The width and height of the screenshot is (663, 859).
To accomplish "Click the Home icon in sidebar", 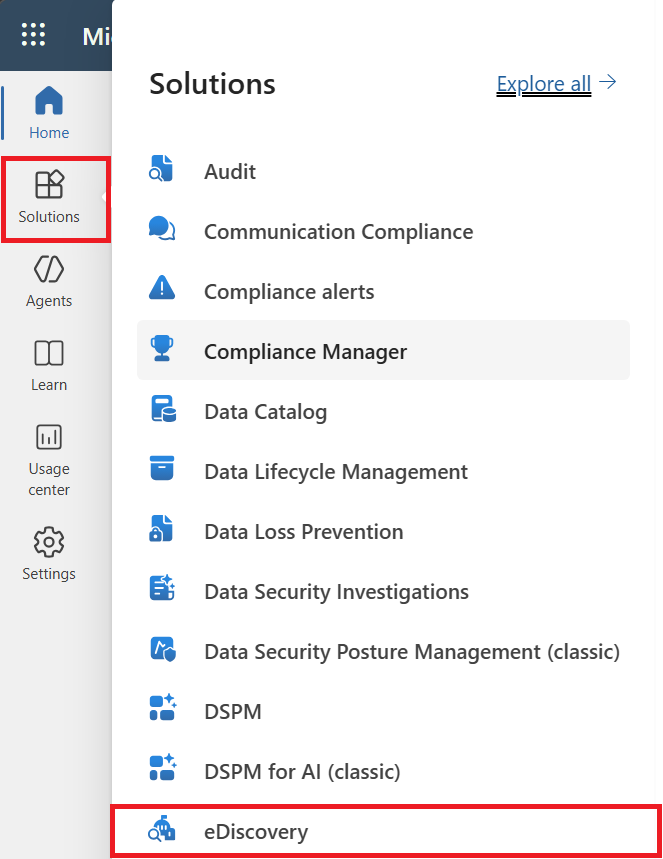I will (49, 101).
